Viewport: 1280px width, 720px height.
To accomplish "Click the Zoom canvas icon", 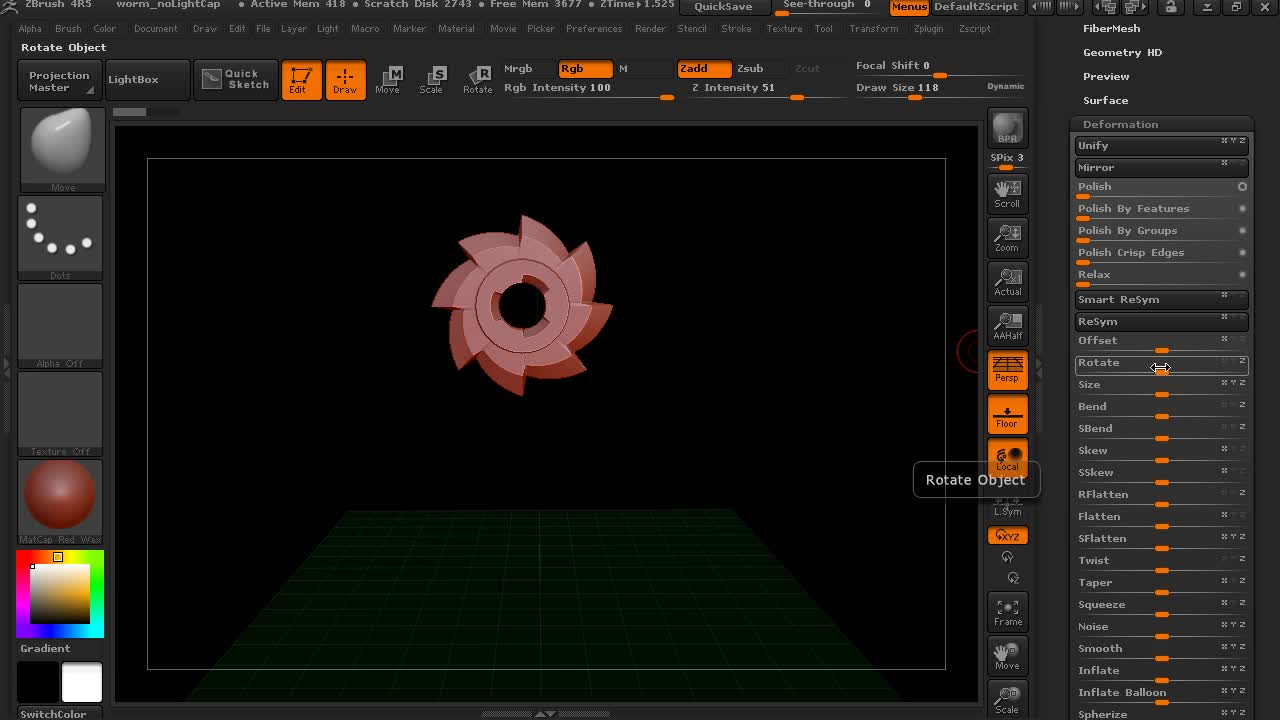I will [1007, 237].
